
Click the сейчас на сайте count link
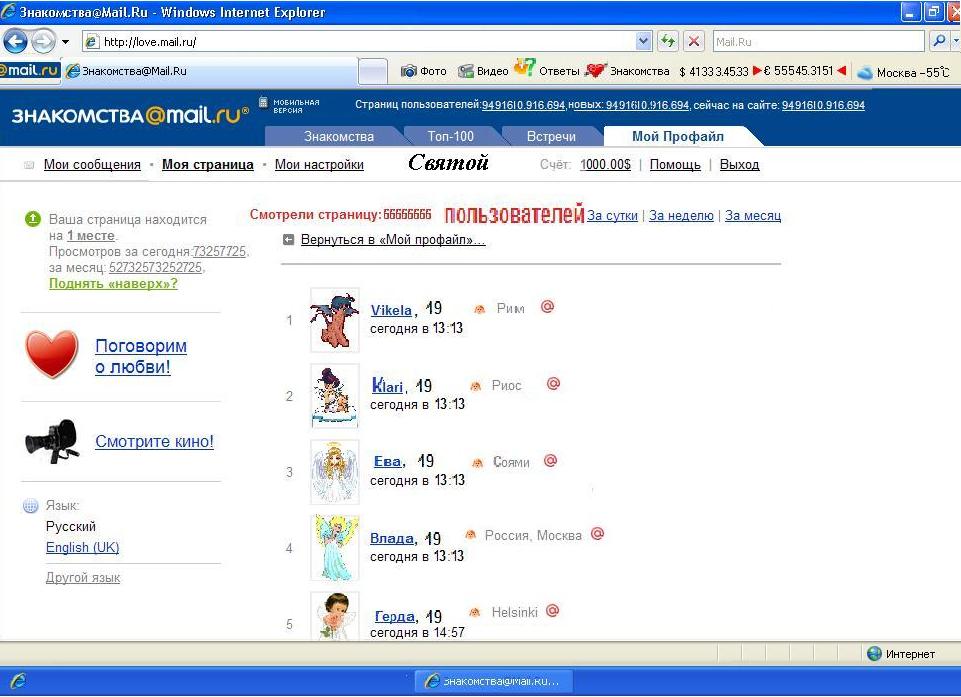tap(823, 105)
